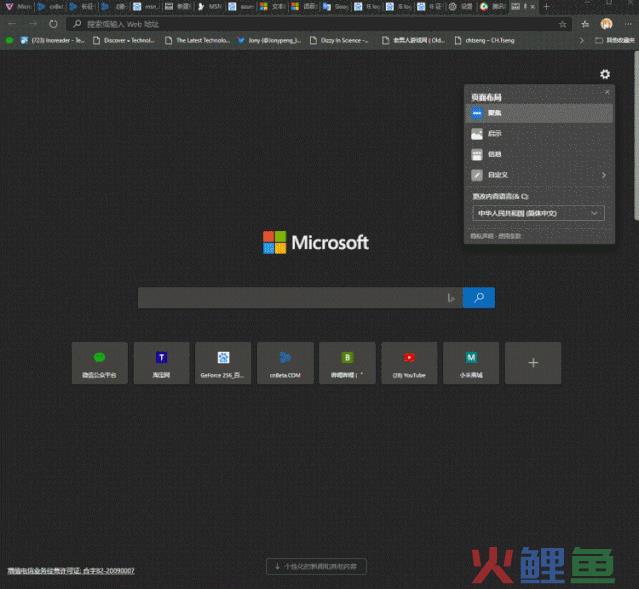
Task: Open the 其他收藏夹 bookmarks folder
Action: pos(612,41)
